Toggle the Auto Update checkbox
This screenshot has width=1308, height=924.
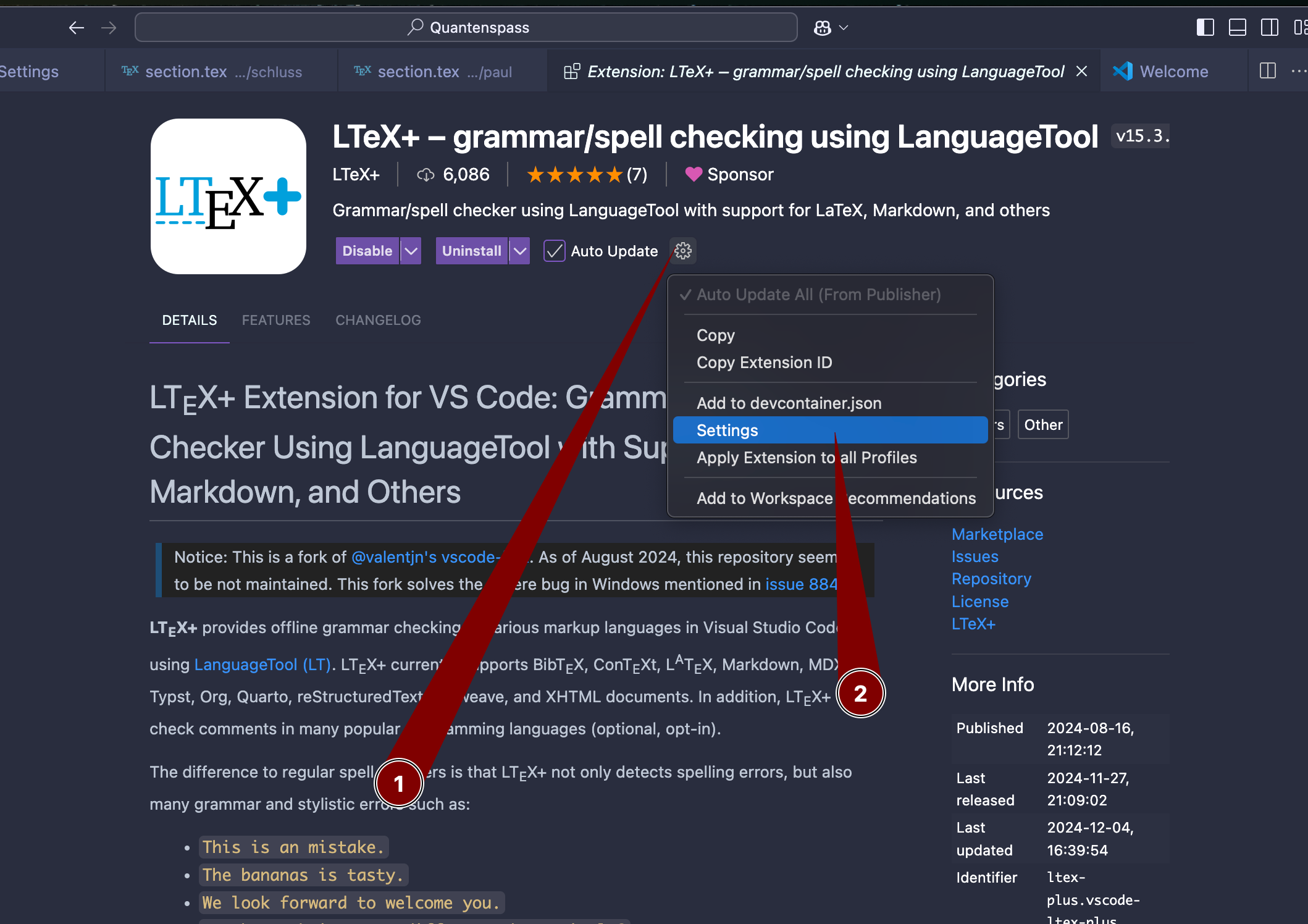coord(554,251)
